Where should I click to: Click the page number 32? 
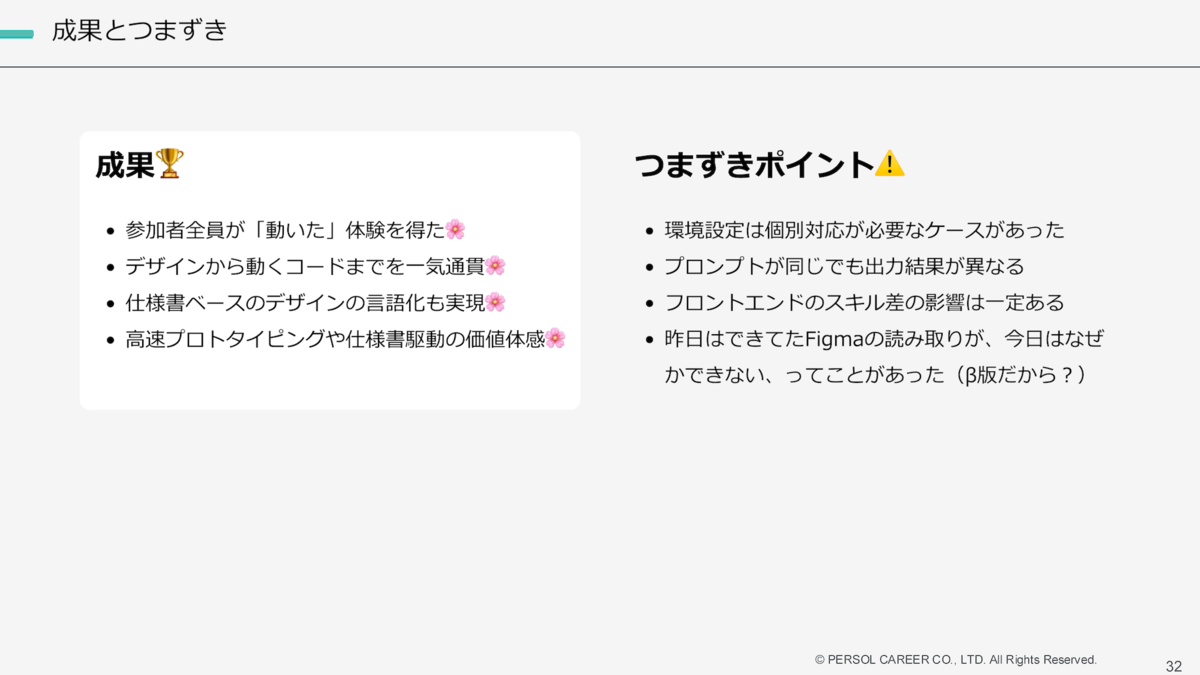coord(1176,662)
